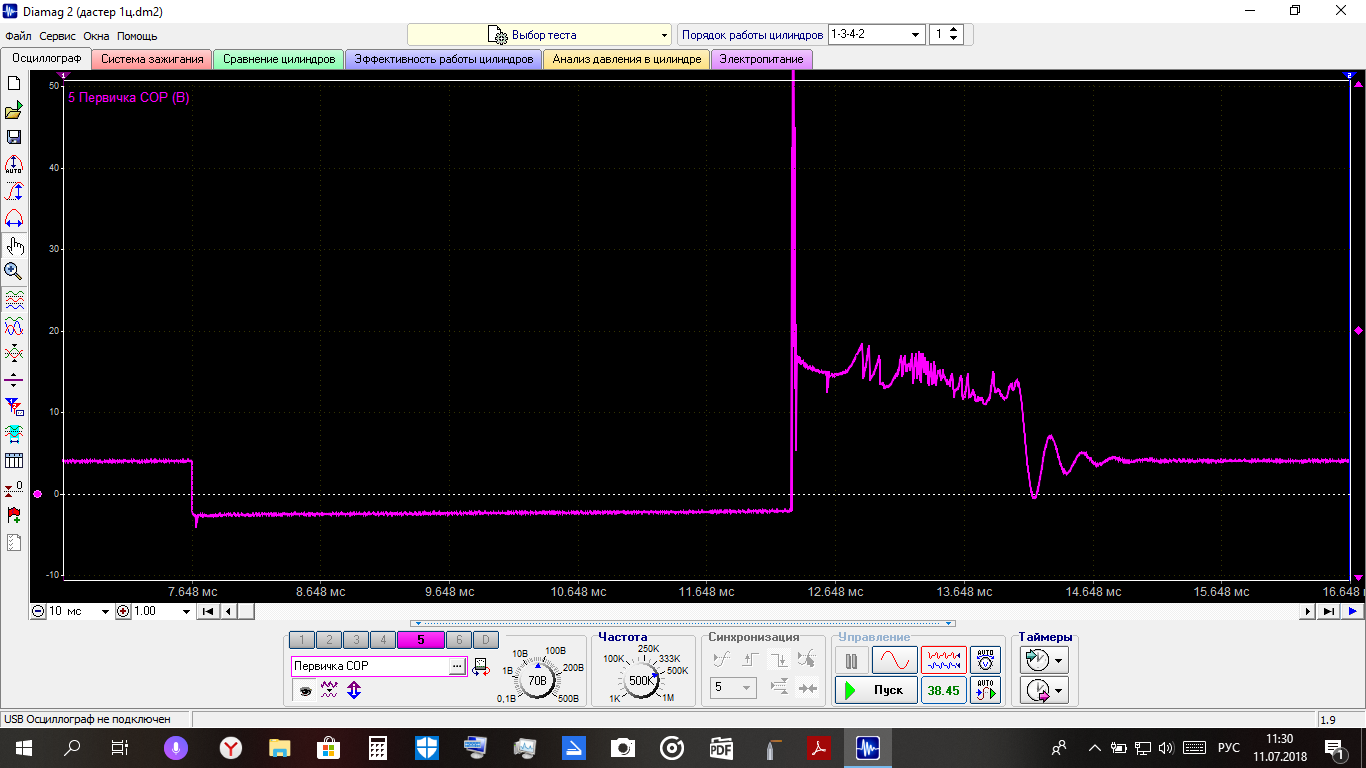Image resolution: width=1366 pixels, height=768 pixels.
Task: Click the pause button in Управление
Action: click(x=852, y=660)
